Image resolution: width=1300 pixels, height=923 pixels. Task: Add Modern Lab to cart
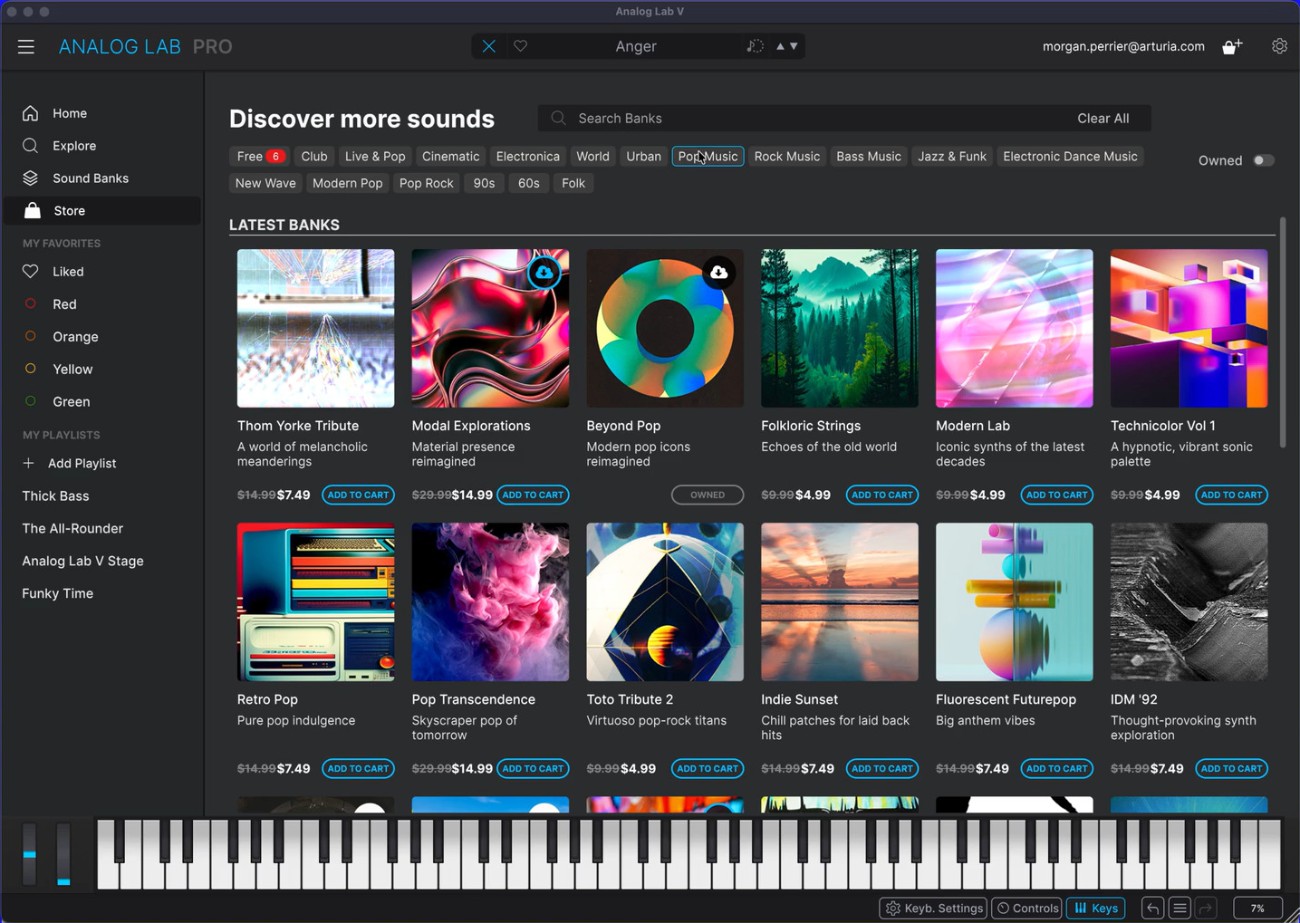pos(1057,495)
